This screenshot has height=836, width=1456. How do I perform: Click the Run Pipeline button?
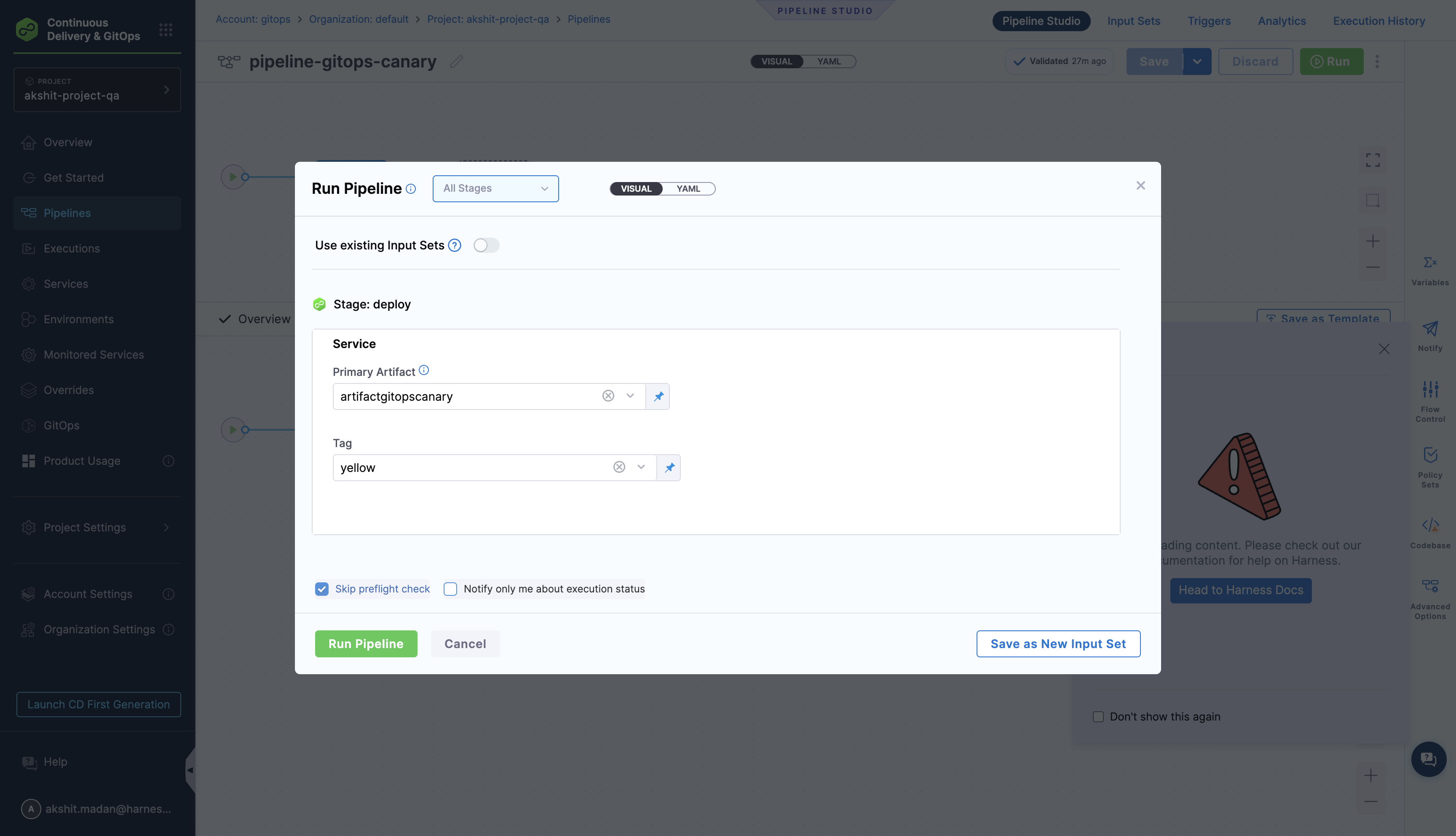[366, 644]
